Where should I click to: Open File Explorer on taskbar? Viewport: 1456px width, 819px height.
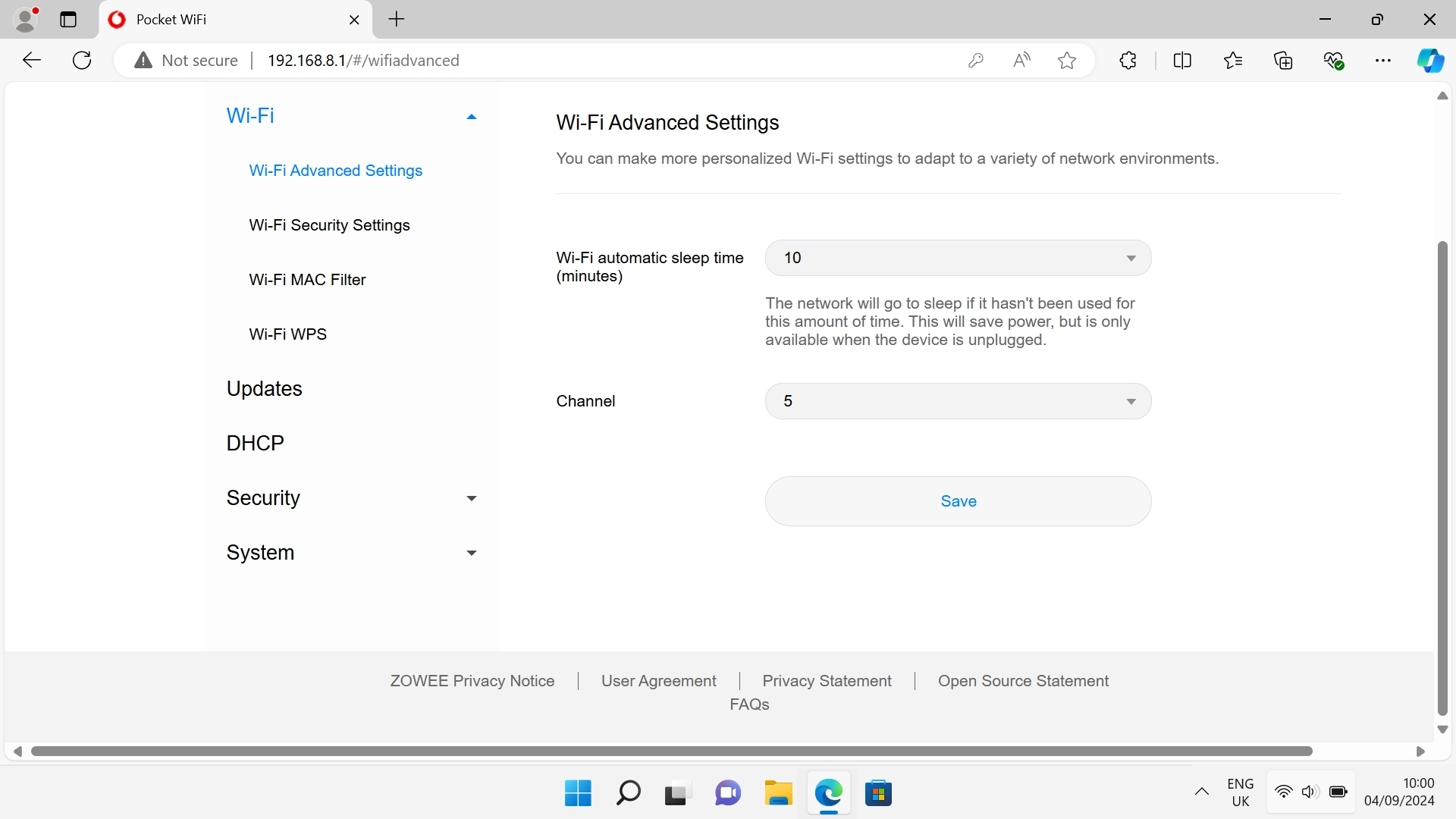point(778,793)
